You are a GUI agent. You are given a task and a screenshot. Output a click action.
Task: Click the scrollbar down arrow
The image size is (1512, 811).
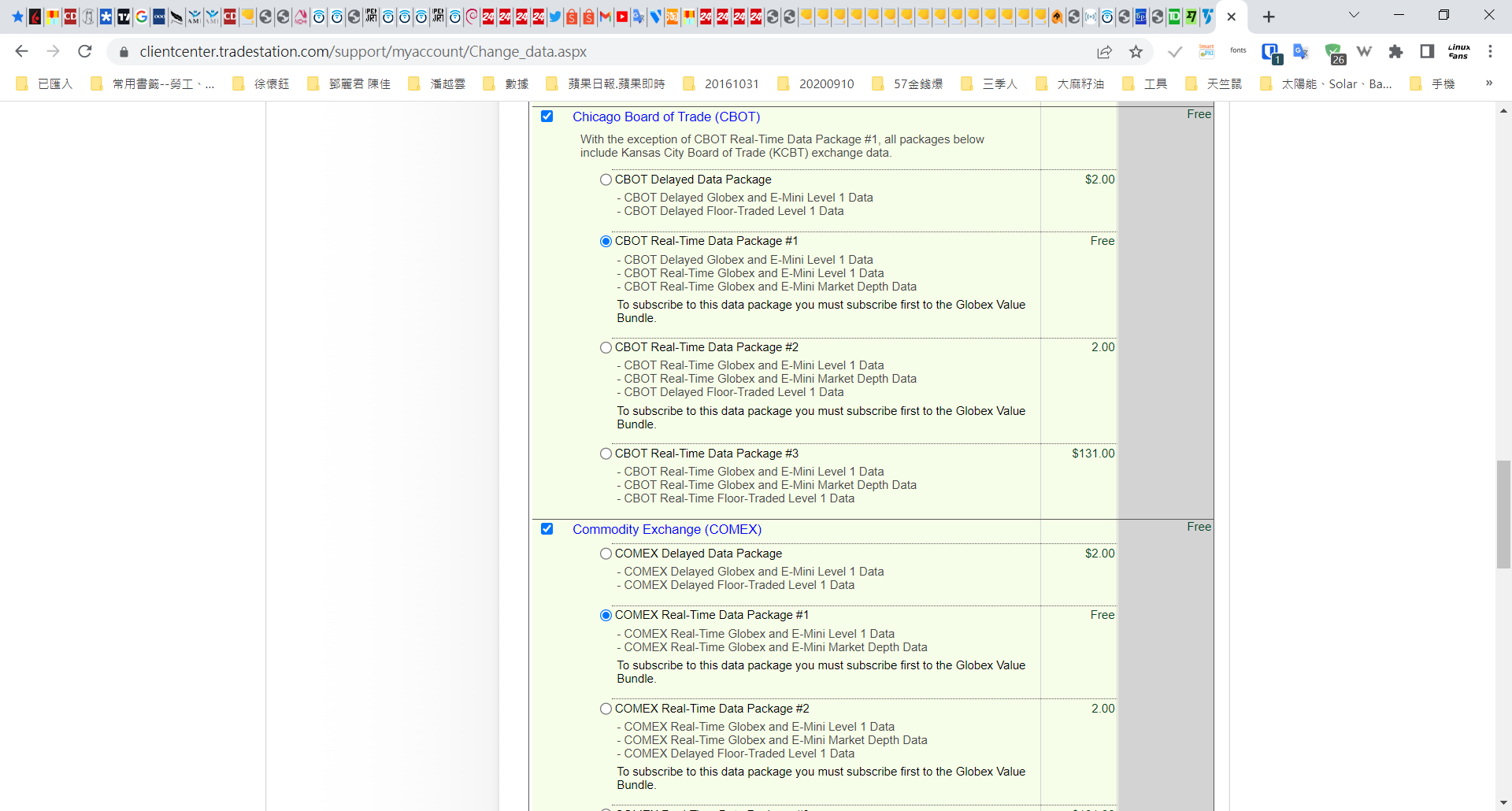(x=1503, y=803)
